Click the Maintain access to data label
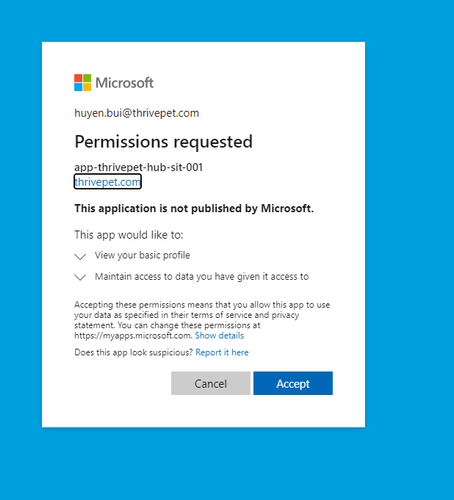Image resolution: width=454 pixels, height=500 pixels. [x=202, y=276]
